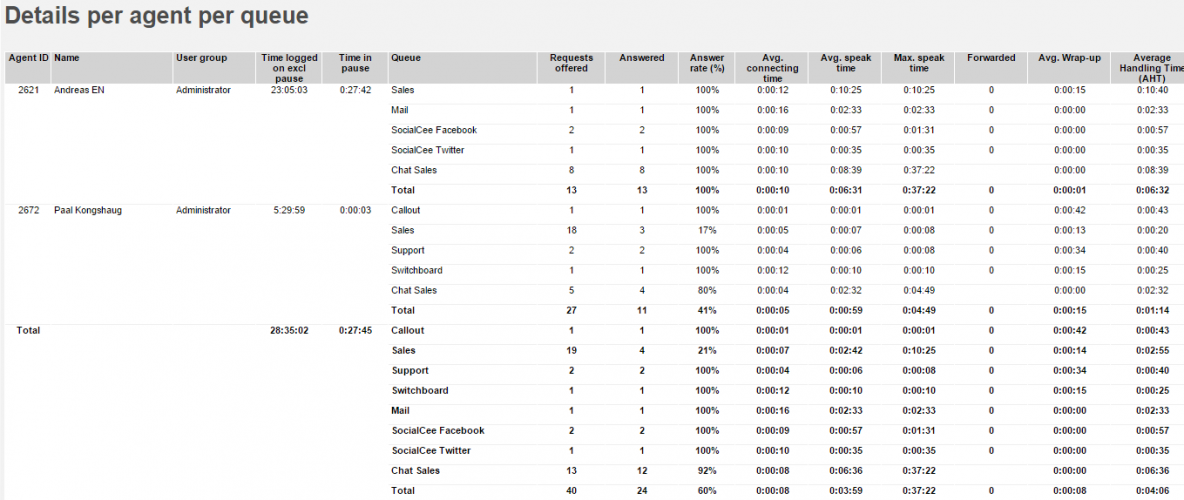Click the Forwarded column header

click(991, 58)
